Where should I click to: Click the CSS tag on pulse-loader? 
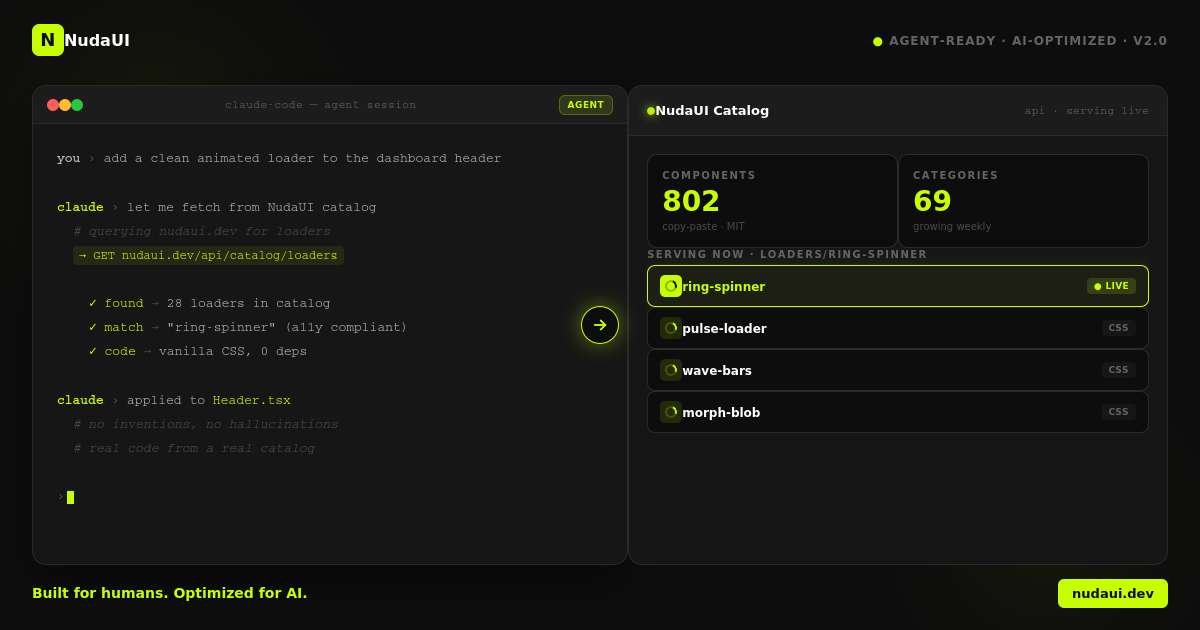tap(1119, 328)
